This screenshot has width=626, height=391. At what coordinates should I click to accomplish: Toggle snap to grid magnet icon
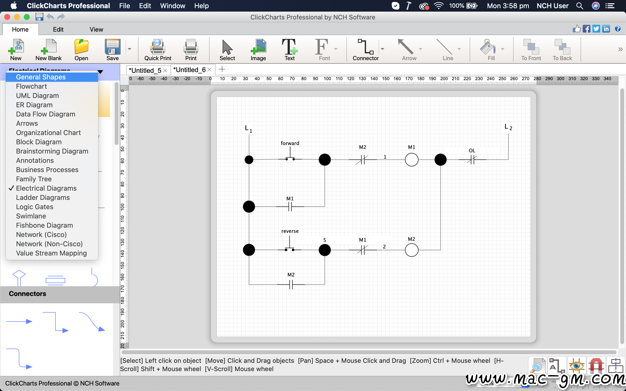pos(596,365)
